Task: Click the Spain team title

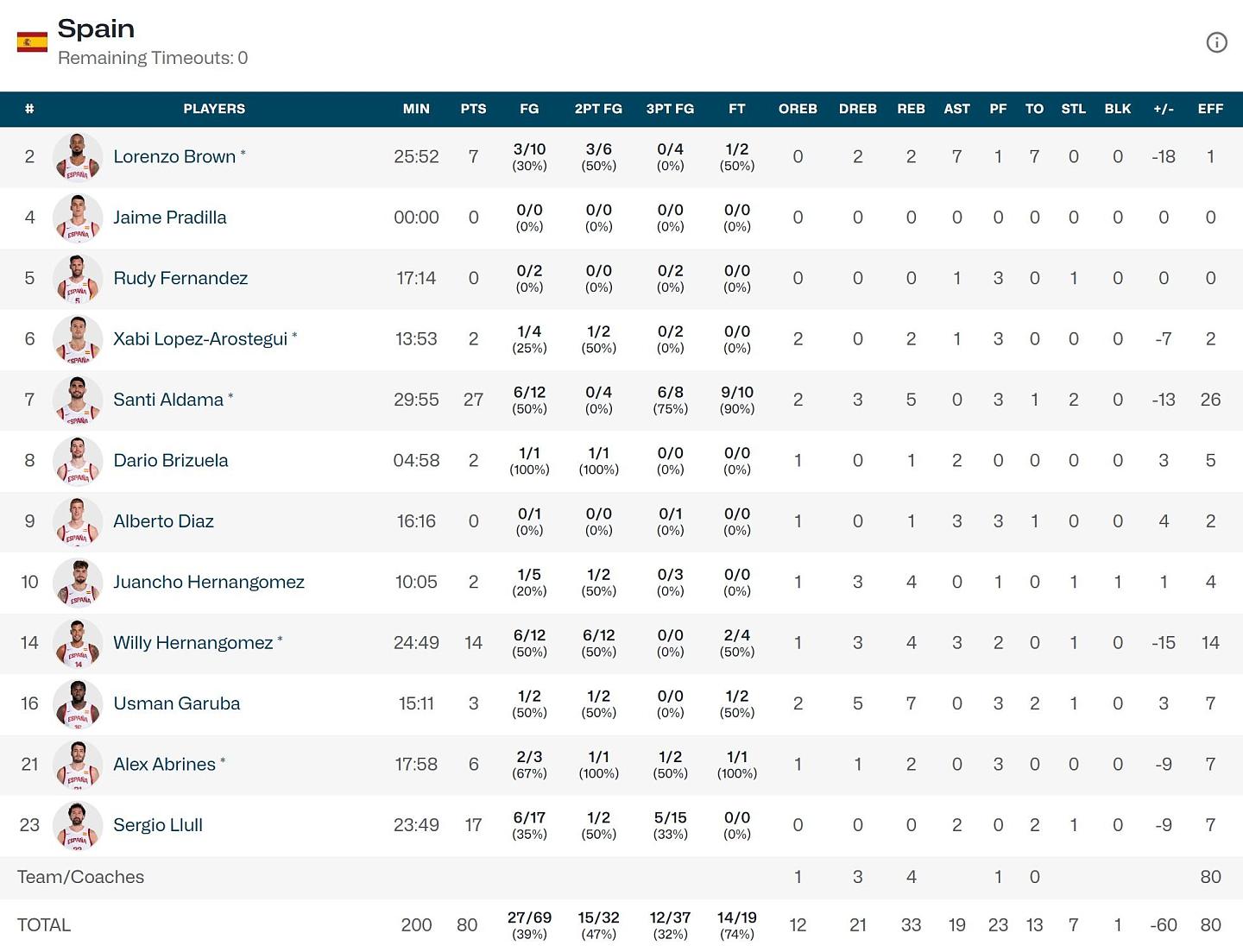Action: pos(96,28)
